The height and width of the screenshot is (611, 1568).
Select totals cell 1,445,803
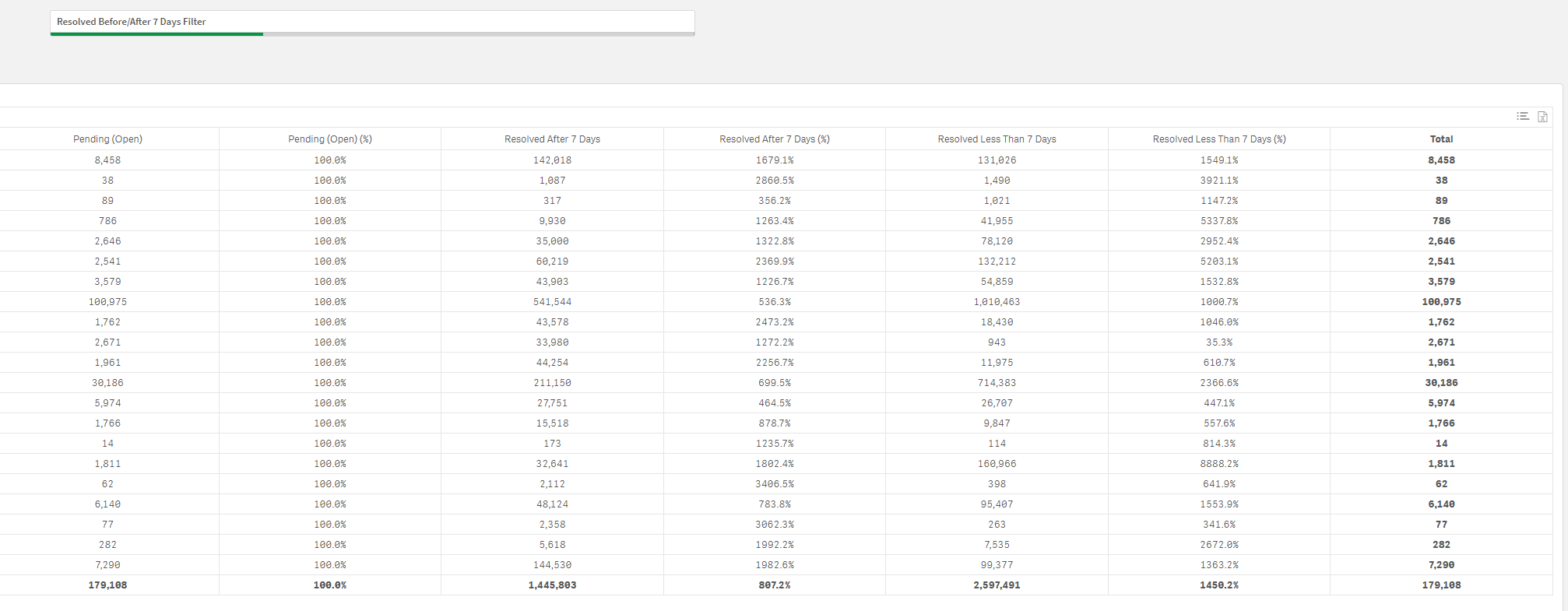pos(552,585)
